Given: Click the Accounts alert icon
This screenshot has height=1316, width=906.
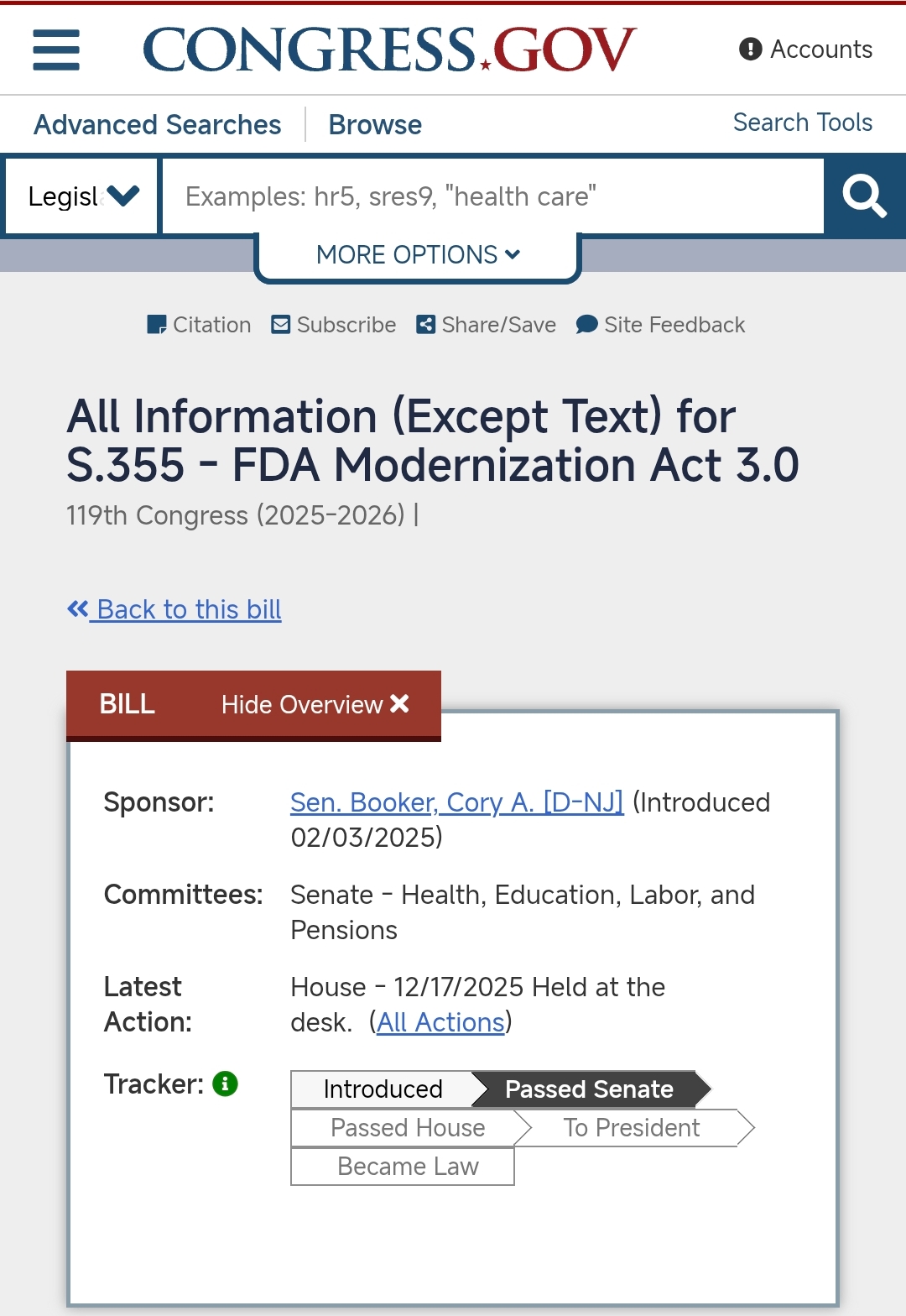Looking at the screenshot, I should coord(750,50).
